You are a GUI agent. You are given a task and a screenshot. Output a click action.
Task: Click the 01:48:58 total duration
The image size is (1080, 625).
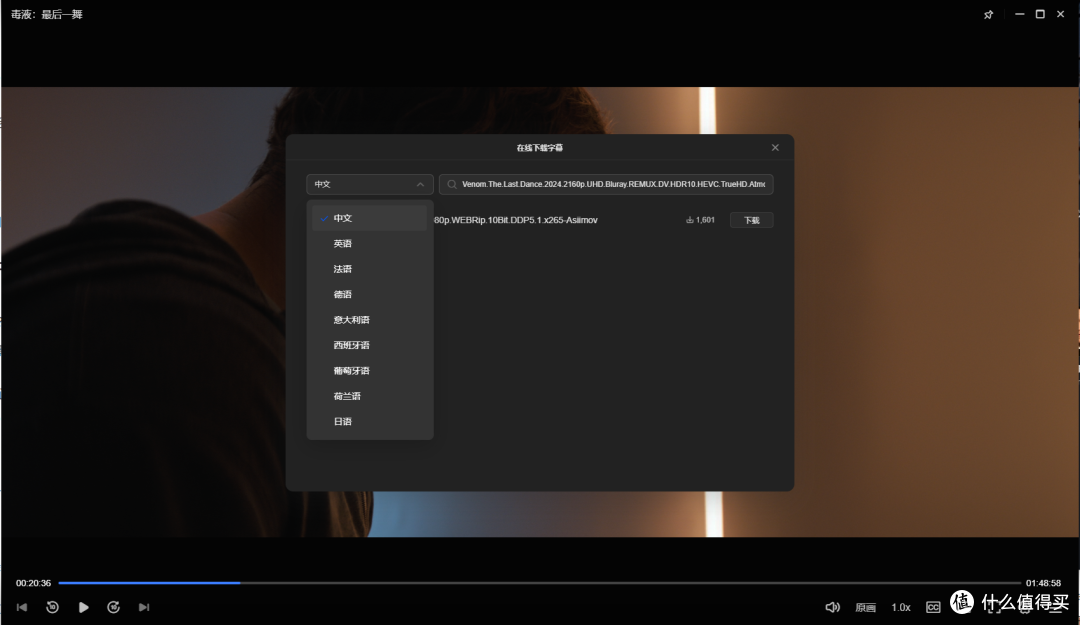click(x=1043, y=583)
